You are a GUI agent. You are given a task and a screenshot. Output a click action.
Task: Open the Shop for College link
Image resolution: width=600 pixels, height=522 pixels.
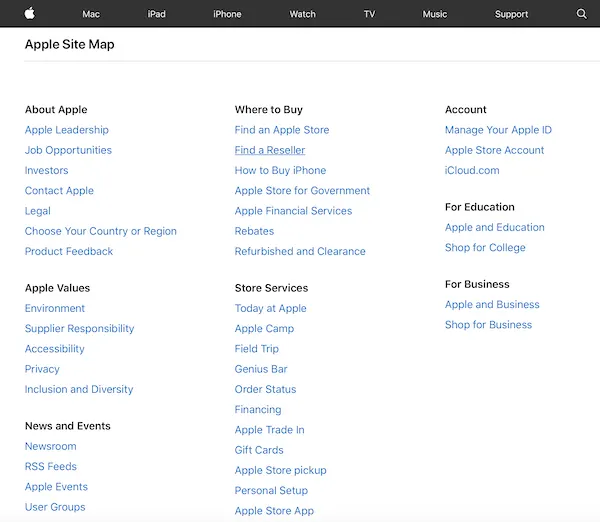[485, 248]
